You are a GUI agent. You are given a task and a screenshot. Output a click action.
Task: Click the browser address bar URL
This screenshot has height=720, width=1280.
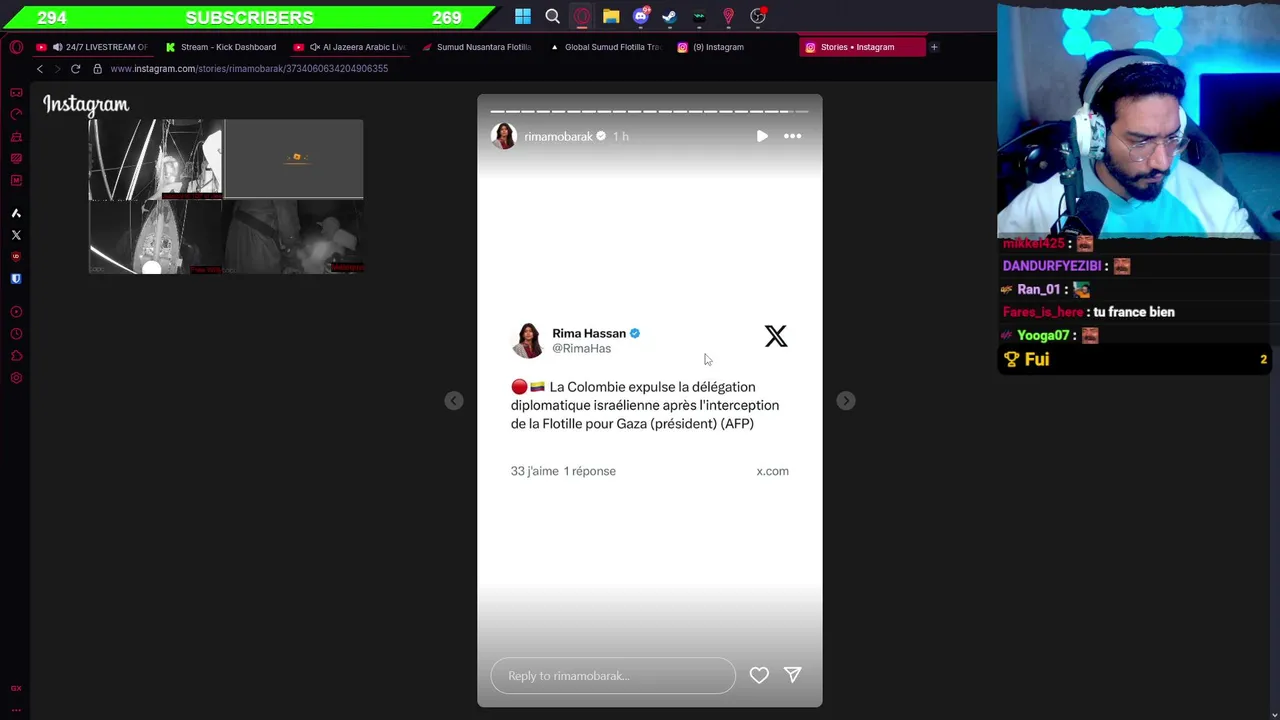click(249, 69)
